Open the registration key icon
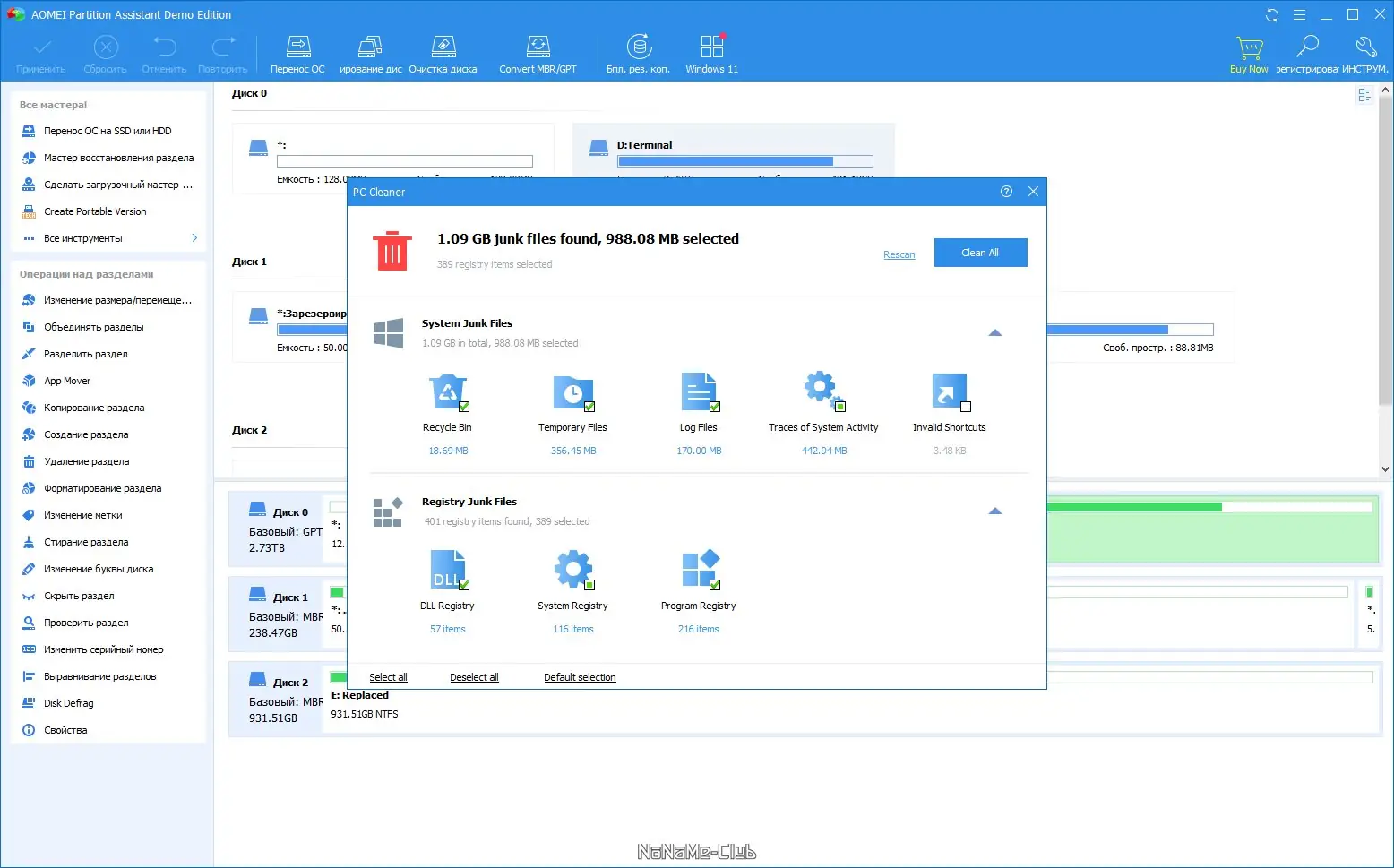This screenshot has width=1394, height=868. (x=1307, y=55)
